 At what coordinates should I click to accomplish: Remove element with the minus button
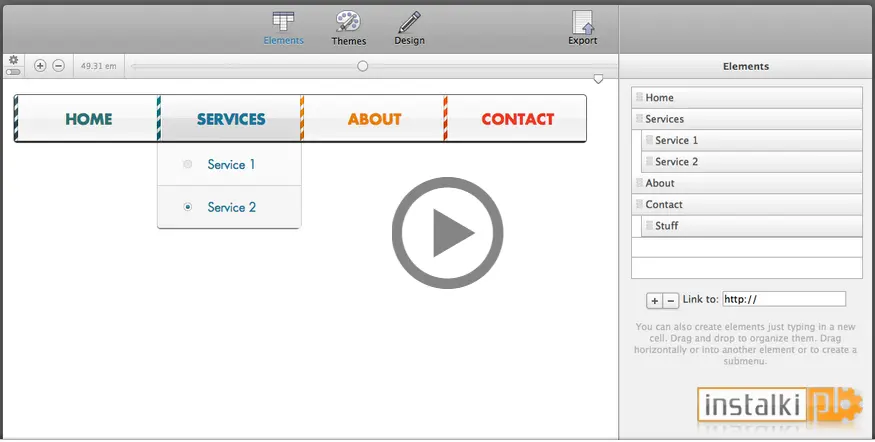pyautogui.click(x=671, y=301)
